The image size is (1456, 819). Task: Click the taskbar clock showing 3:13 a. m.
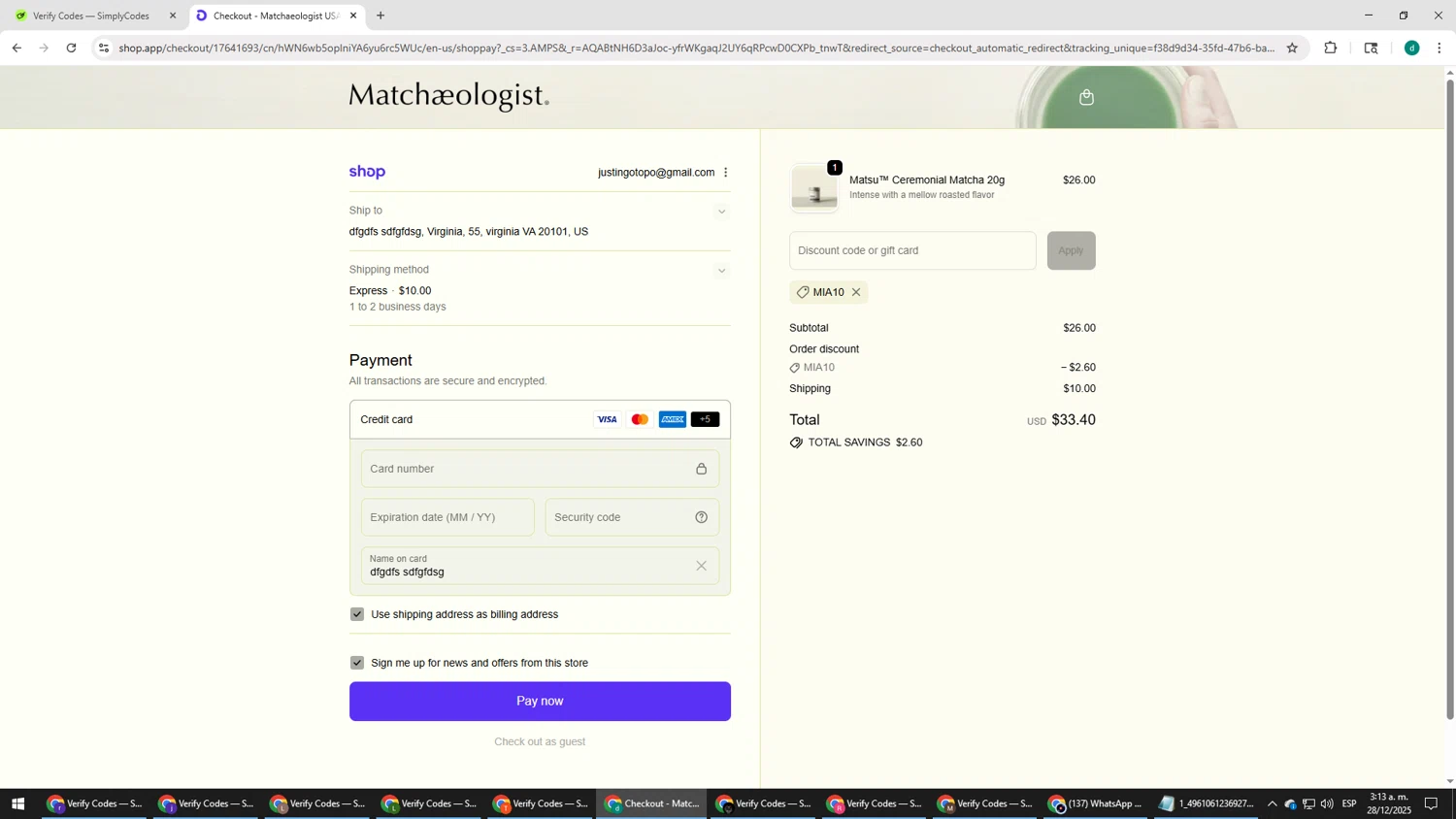pos(1389,803)
